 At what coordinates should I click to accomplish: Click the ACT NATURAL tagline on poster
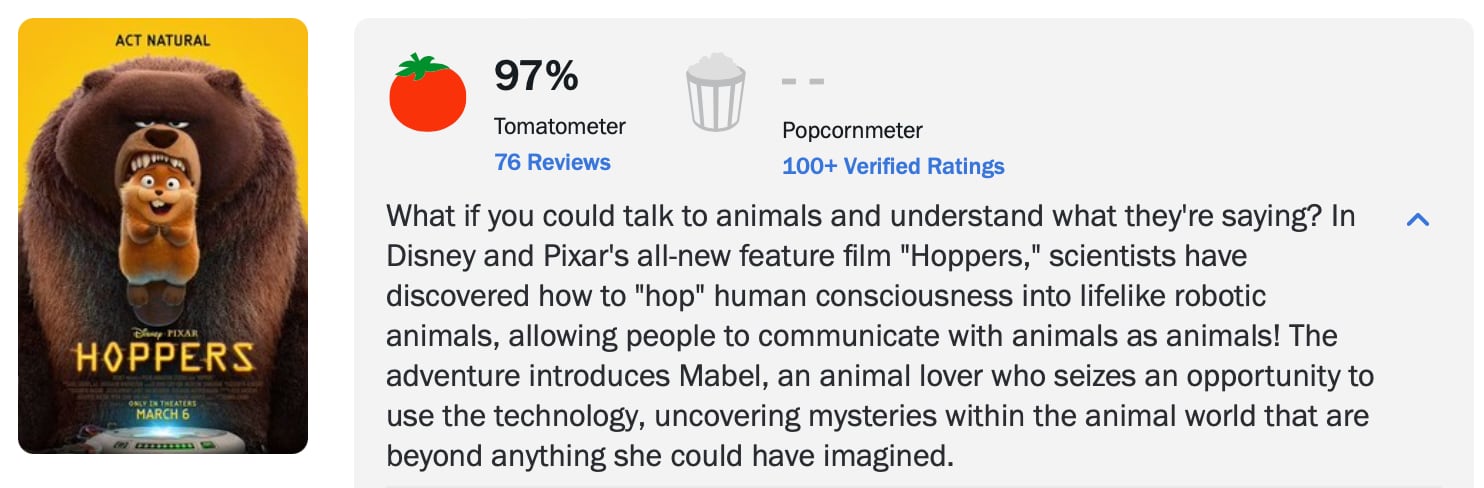click(163, 41)
